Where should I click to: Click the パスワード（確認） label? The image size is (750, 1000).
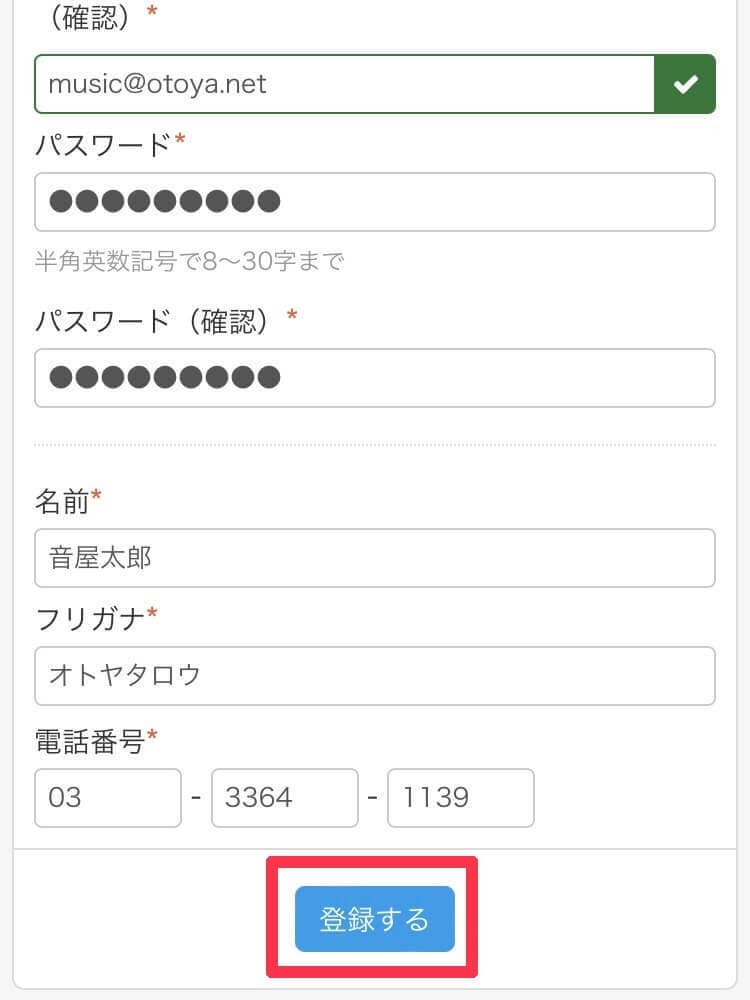152,321
